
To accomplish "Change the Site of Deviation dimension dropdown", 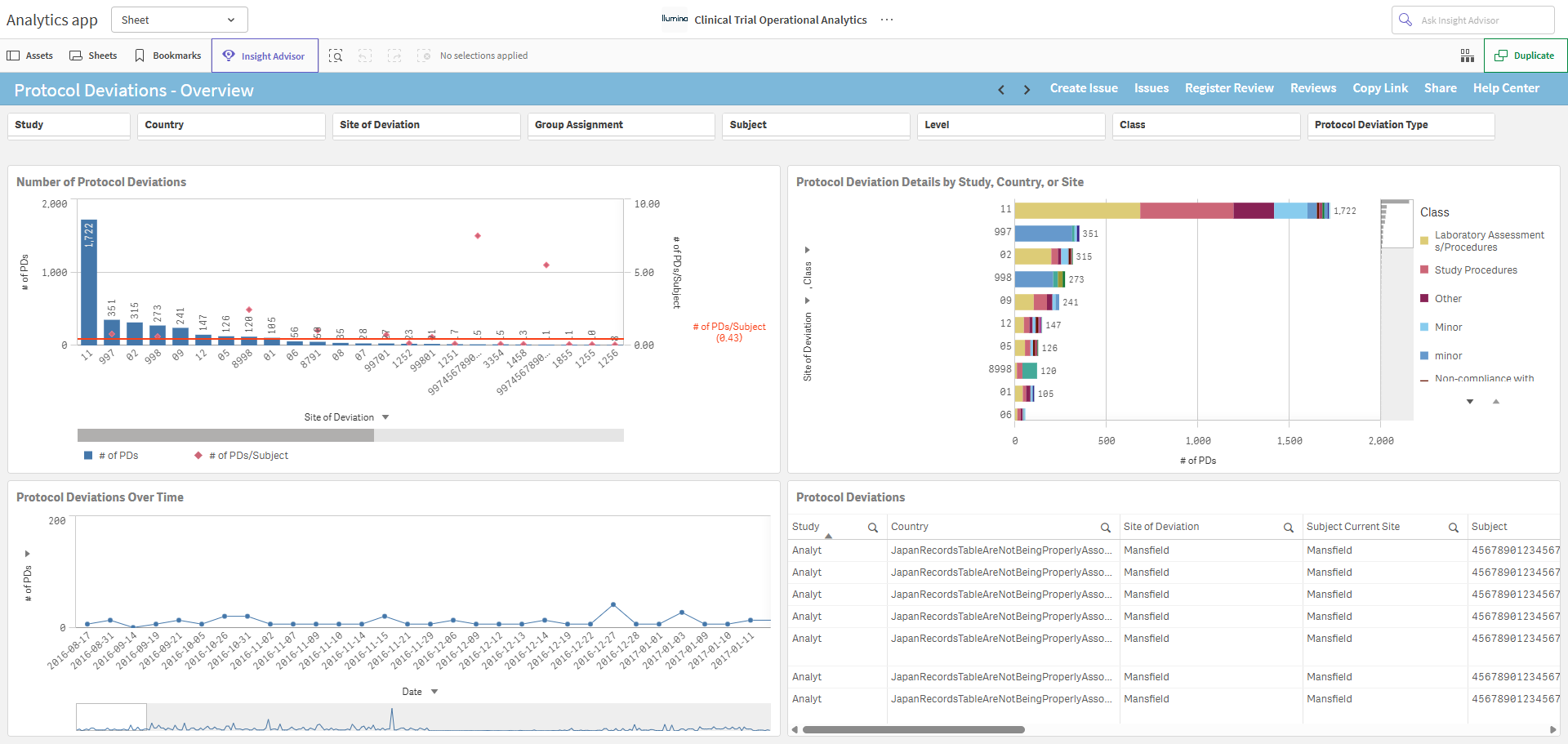I will pyautogui.click(x=346, y=417).
